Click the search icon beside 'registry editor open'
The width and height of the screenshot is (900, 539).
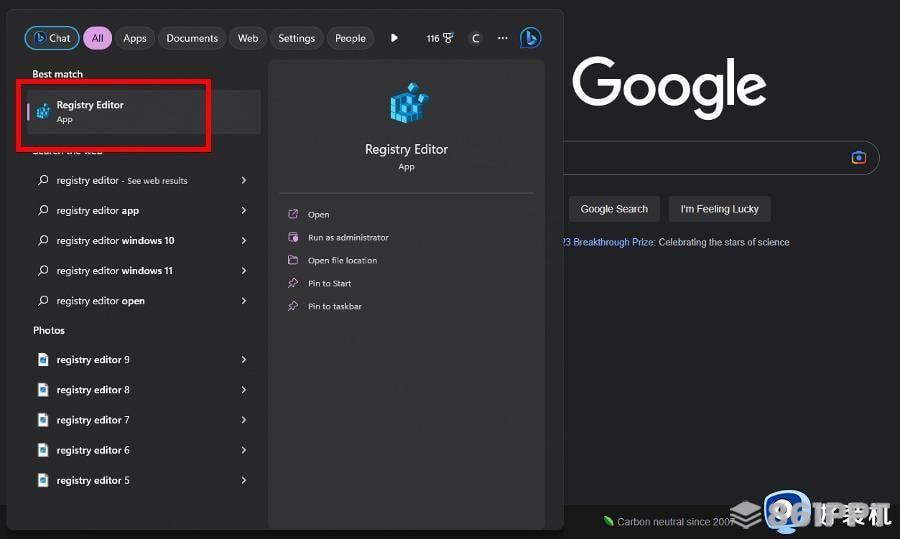pyautogui.click(x=43, y=300)
